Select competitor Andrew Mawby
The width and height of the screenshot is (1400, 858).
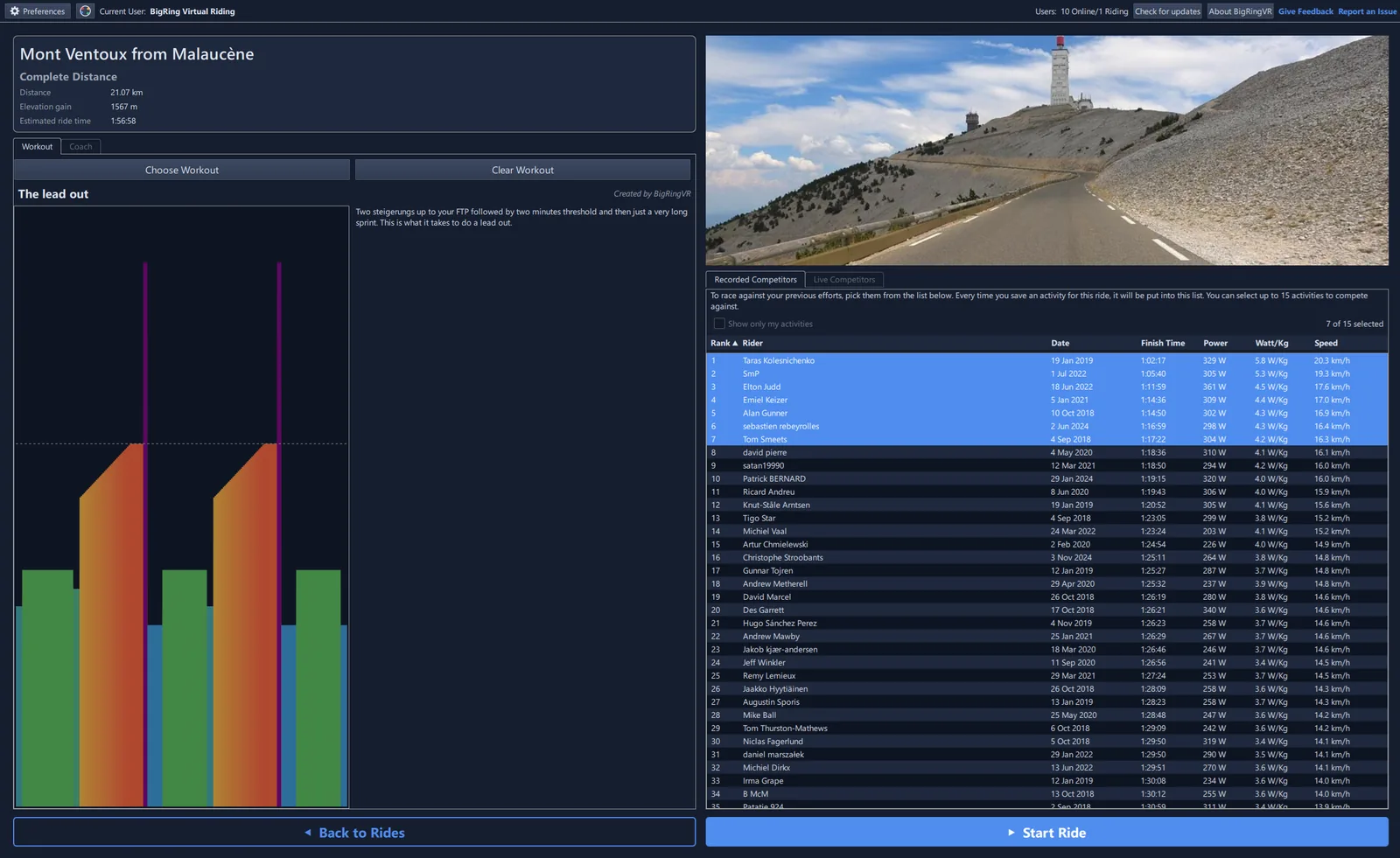(x=1046, y=636)
